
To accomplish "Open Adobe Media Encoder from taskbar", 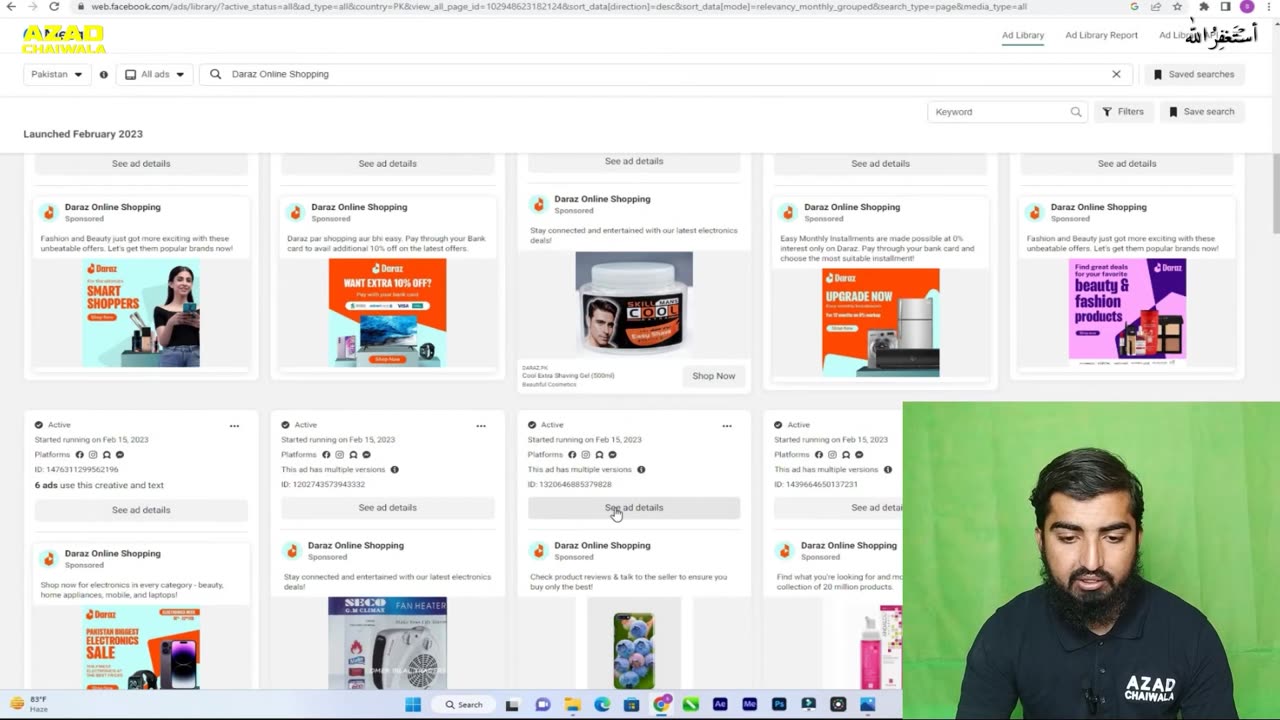I will pyautogui.click(x=750, y=704).
